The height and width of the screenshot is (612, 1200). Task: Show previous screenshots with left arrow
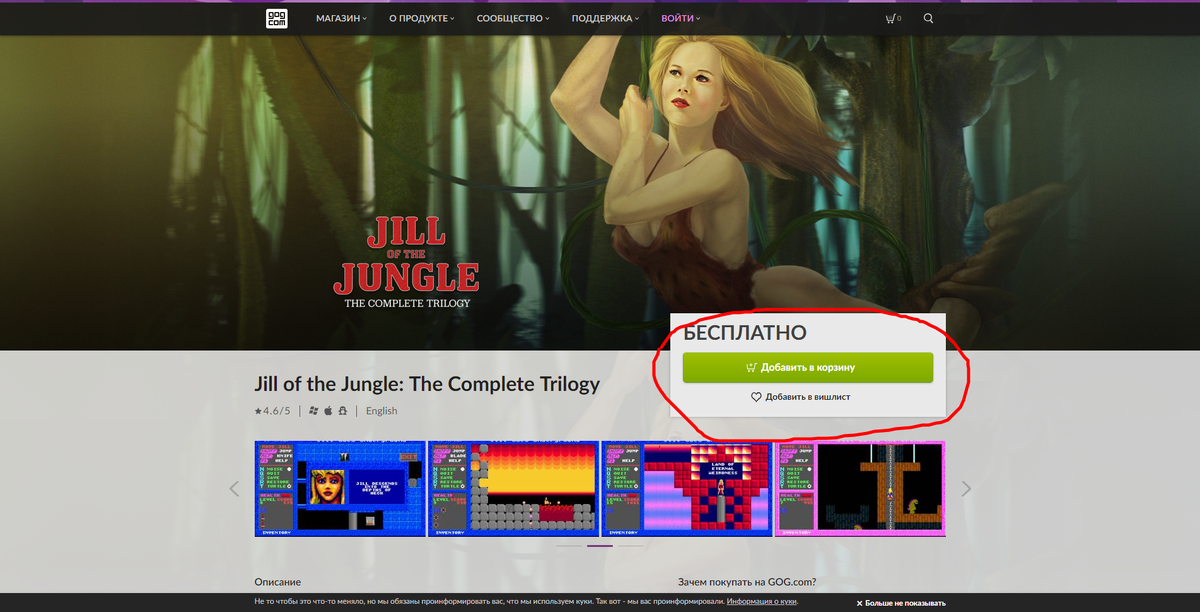tap(235, 489)
